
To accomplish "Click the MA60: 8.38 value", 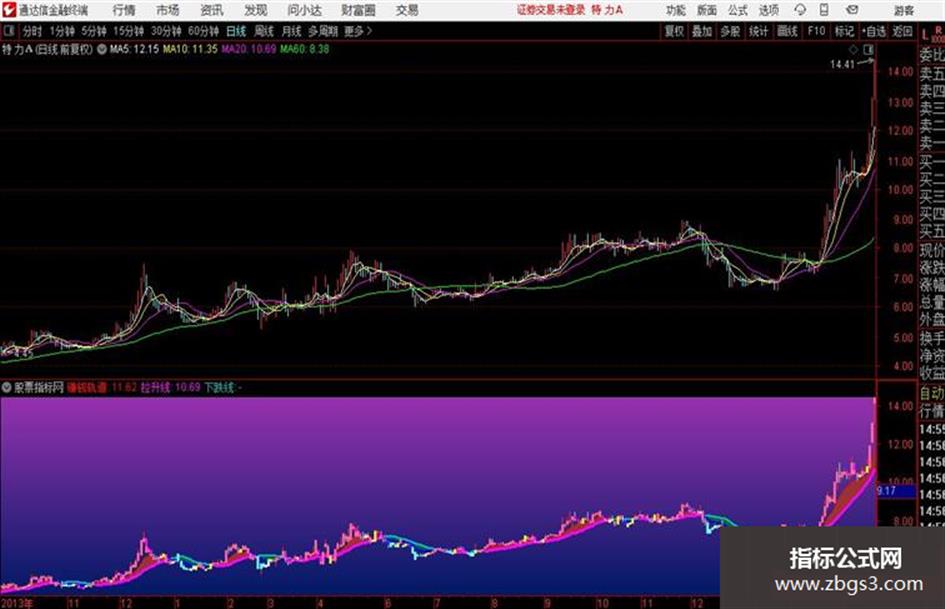I will tap(304, 49).
